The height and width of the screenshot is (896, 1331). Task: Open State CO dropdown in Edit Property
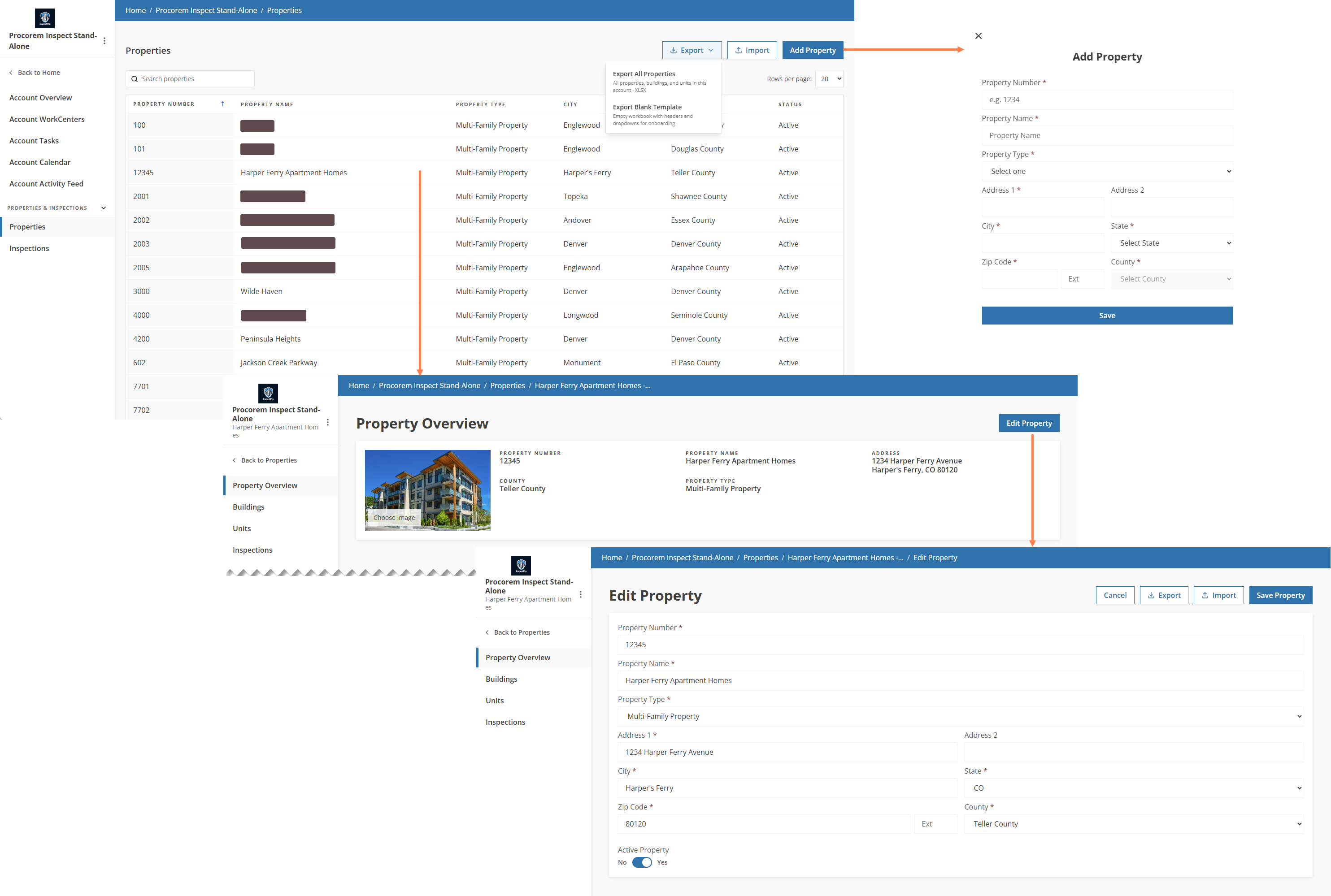1134,788
